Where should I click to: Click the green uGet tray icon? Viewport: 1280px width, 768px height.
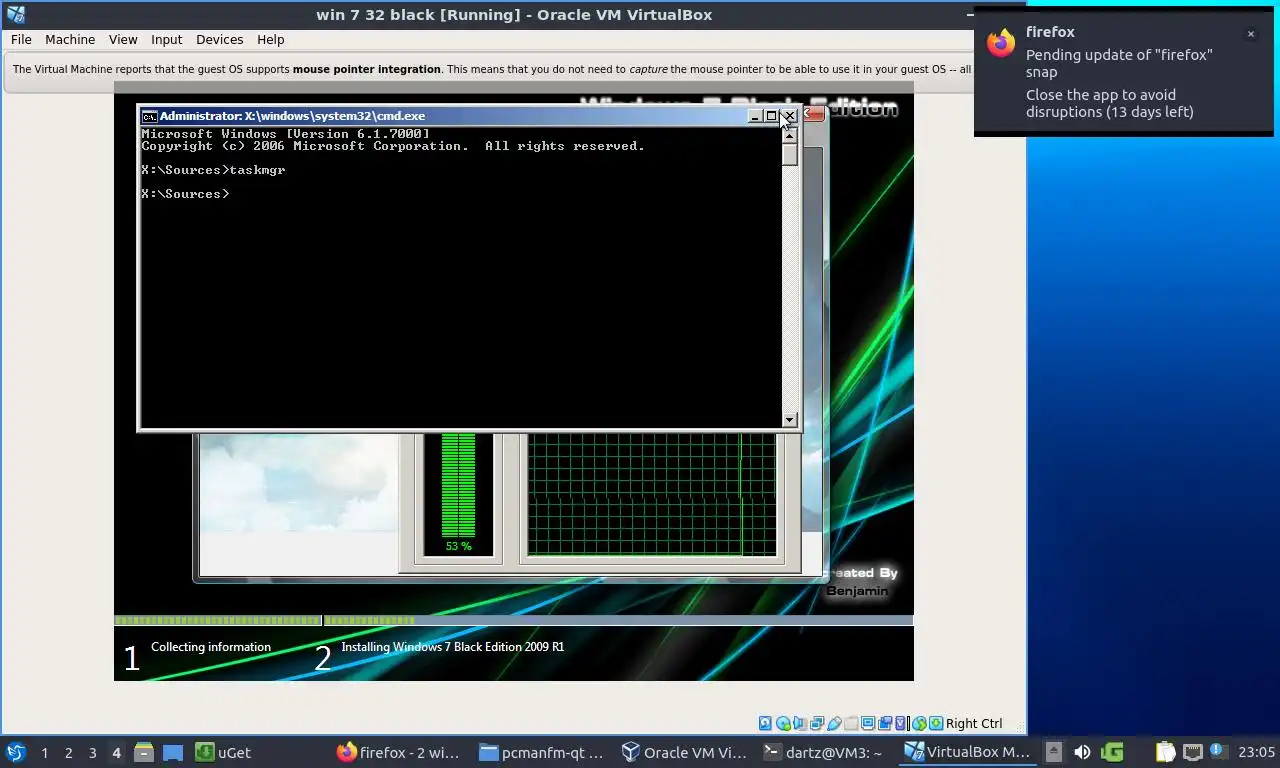coord(1112,752)
